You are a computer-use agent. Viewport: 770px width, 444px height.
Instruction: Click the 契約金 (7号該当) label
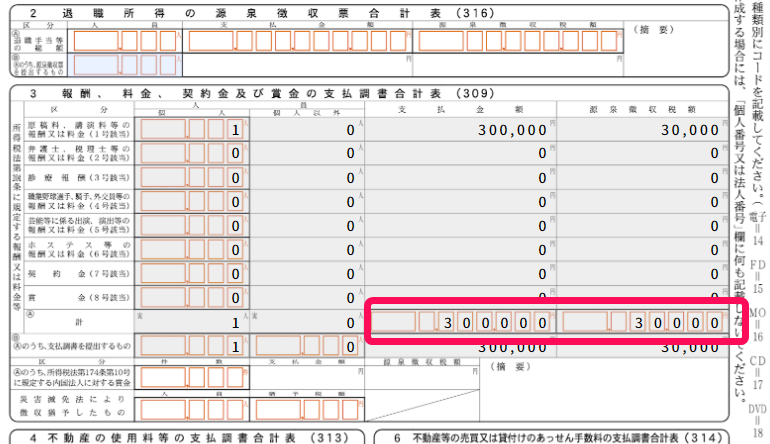[x=79, y=274]
